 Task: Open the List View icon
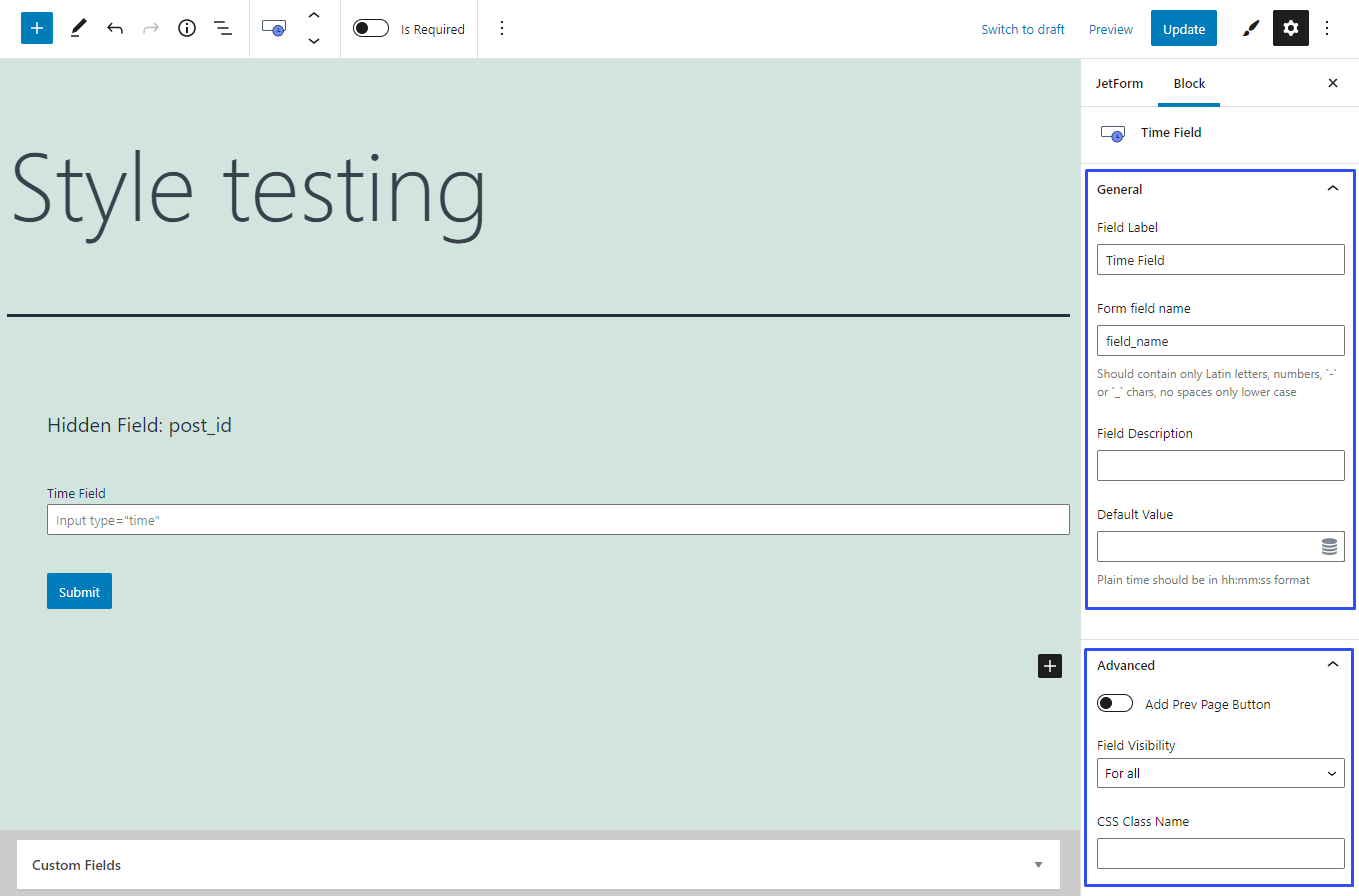(x=223, y=28)
